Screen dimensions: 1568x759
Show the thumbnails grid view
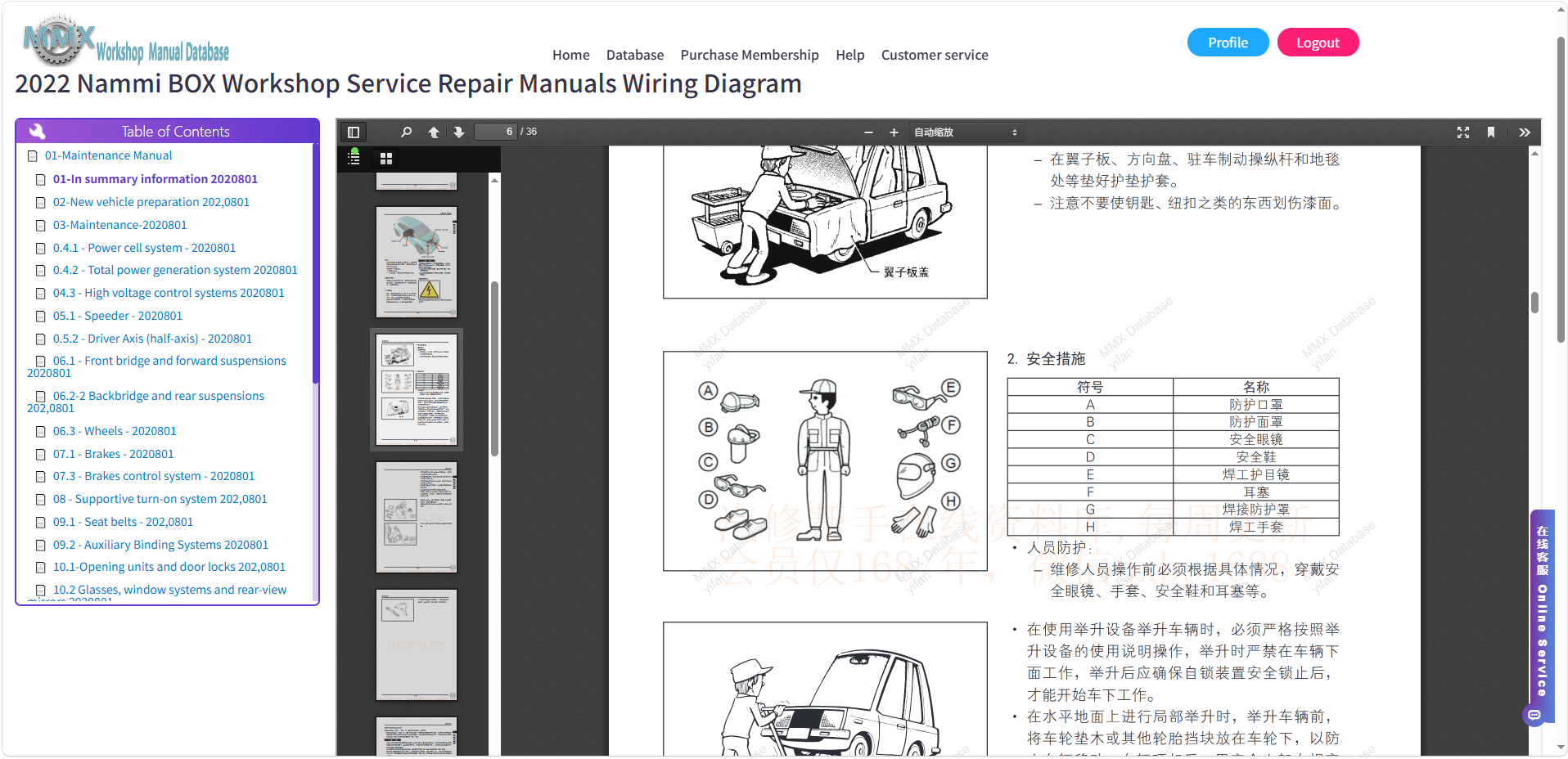point(386,159)
